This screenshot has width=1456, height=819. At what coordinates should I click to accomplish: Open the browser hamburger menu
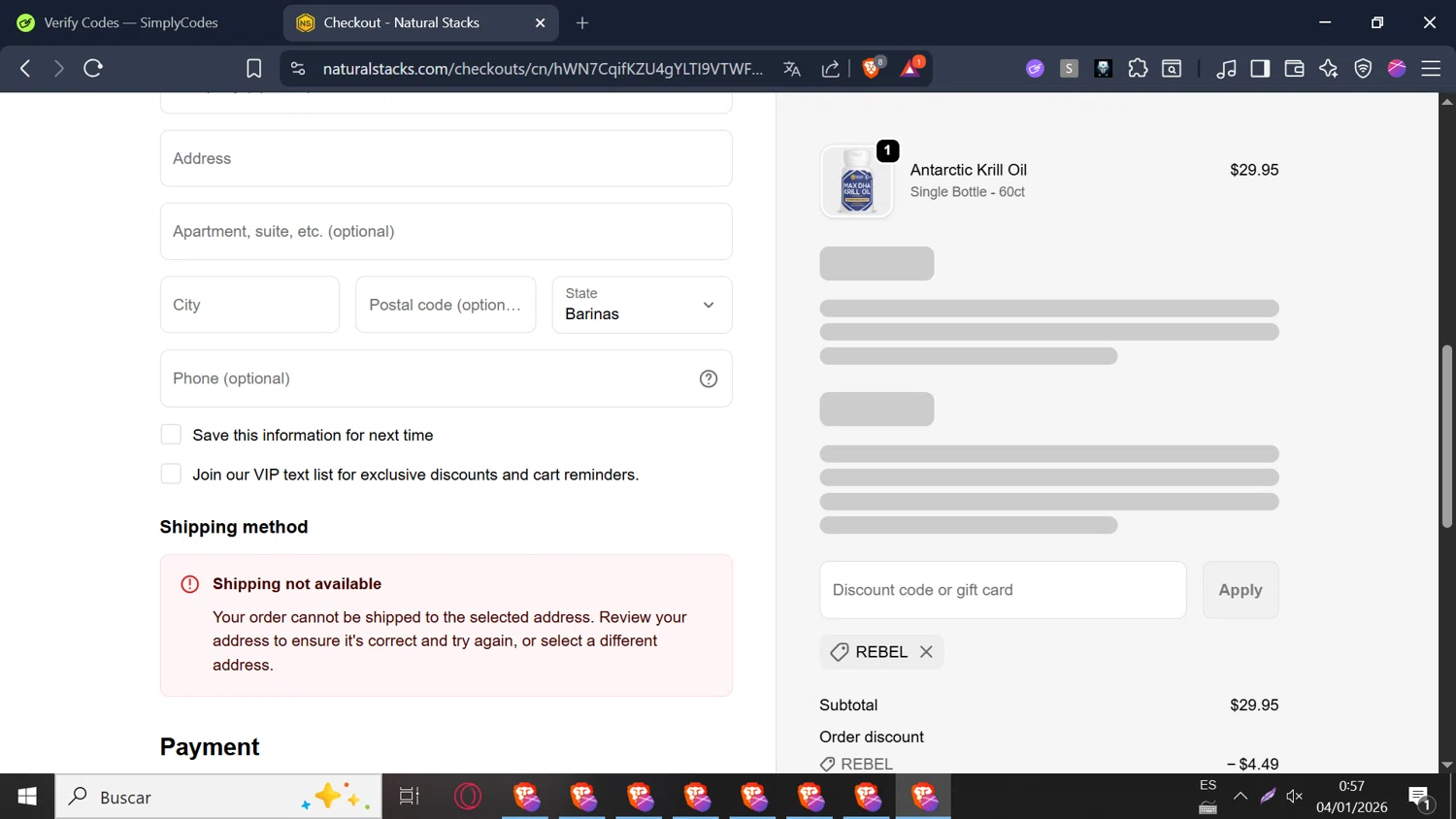(x=1431, y=68)
